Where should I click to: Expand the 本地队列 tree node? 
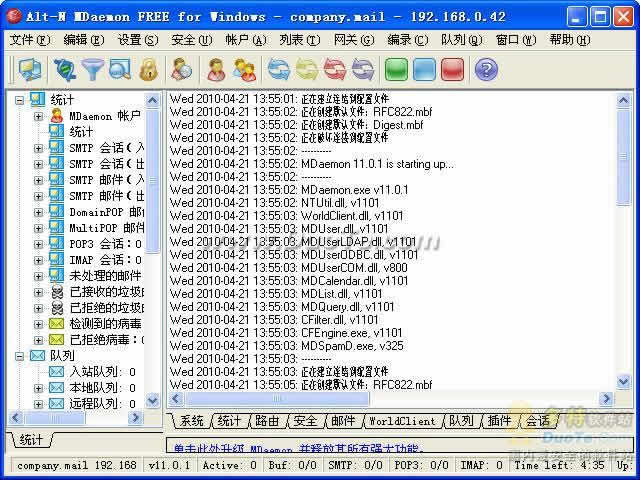[x=39, y=388]
